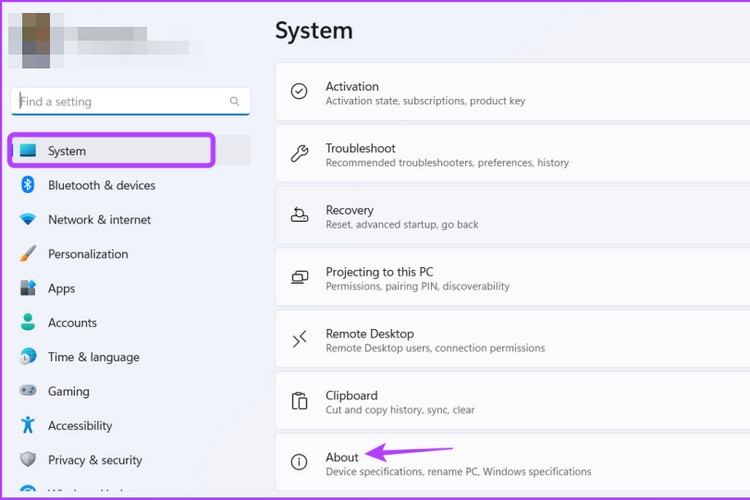
Task: Click the Projecting to this PC icon
Action: click(299, 277)
